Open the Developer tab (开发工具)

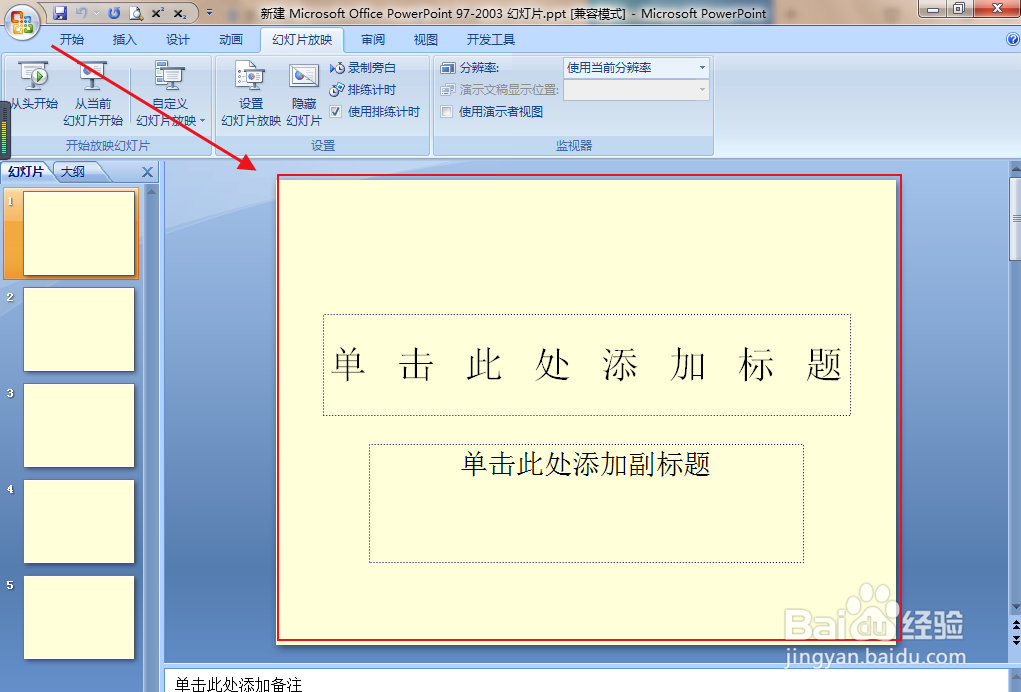coord(490,40)
